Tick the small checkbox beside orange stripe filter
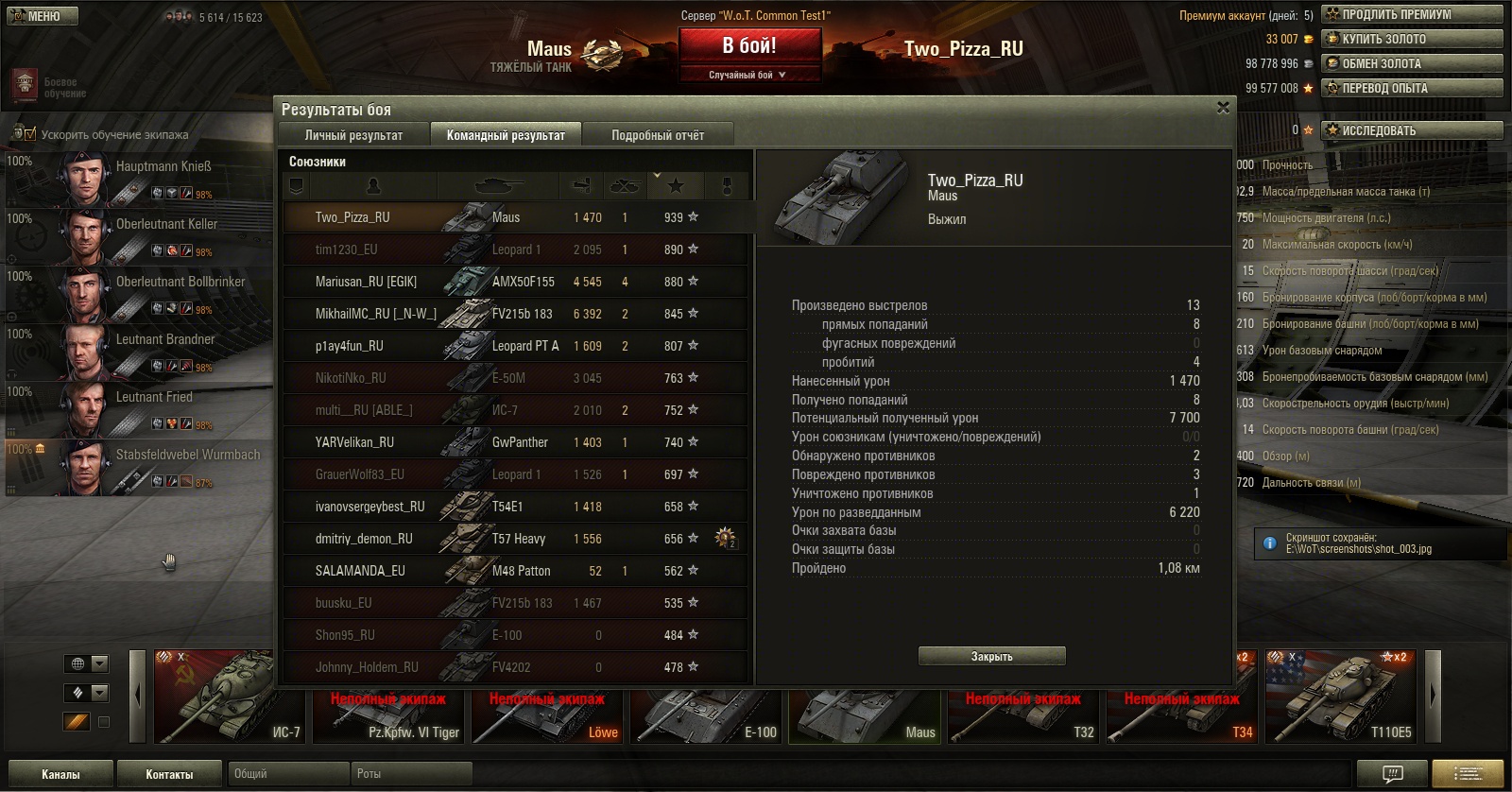Viewport: 1512px width, 792px height. [104, 722]
